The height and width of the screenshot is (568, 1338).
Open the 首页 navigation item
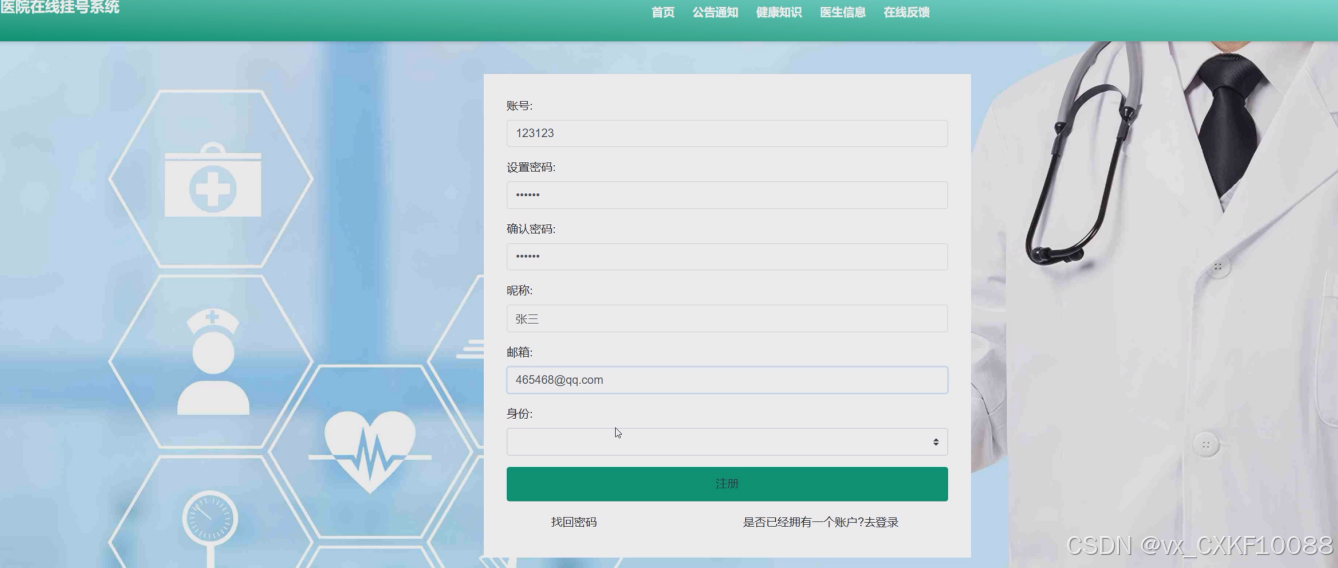pos(663,13)
